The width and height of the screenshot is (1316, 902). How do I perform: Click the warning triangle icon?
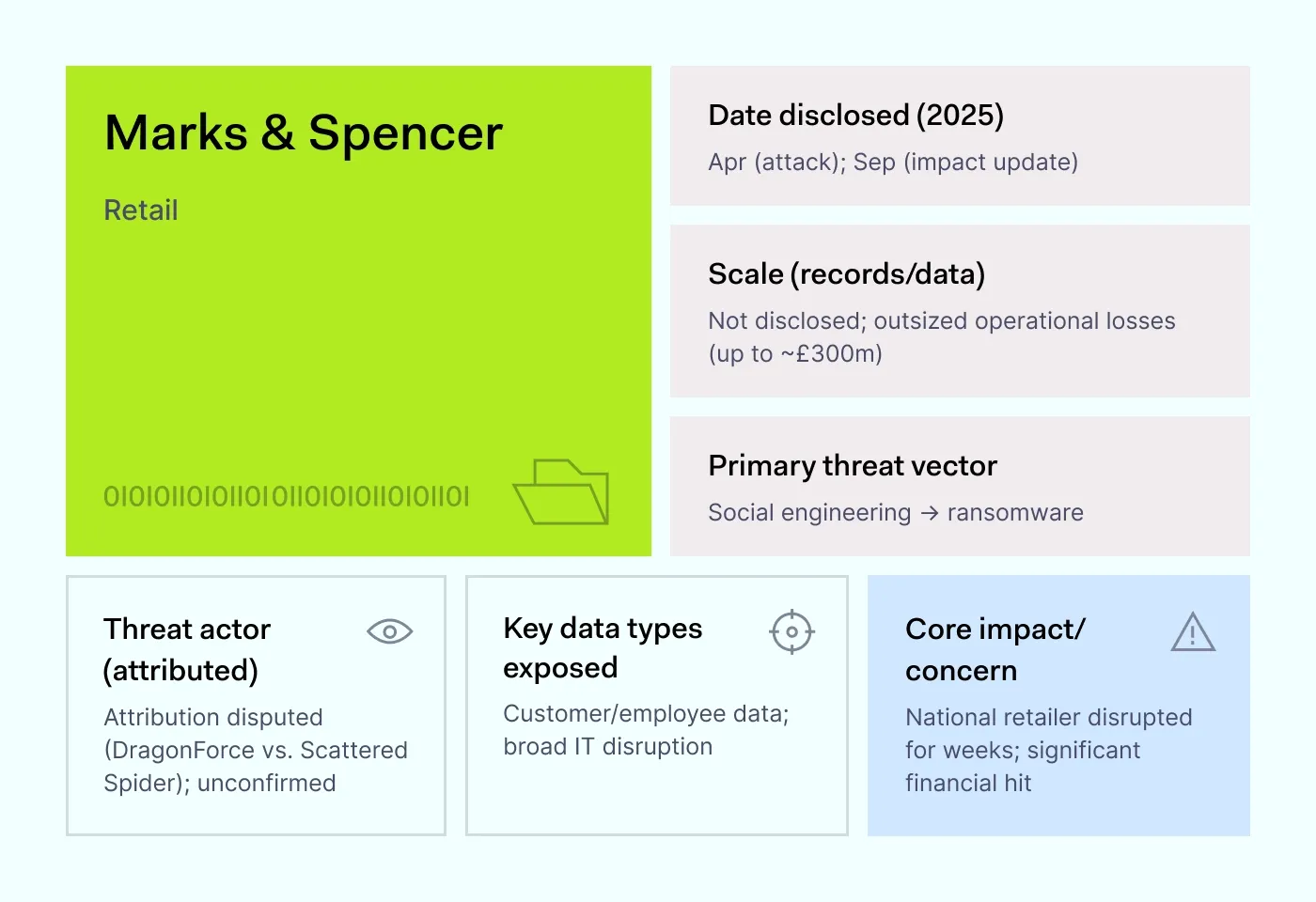coord(1193,632)
